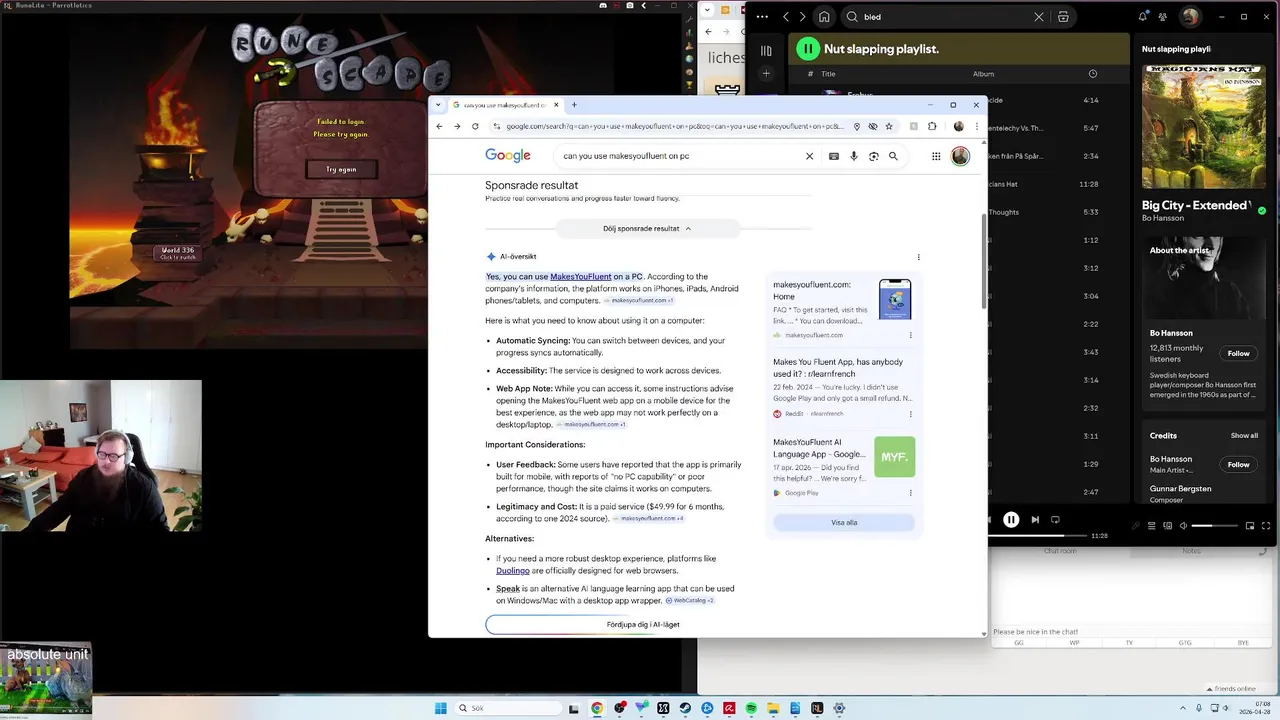Screen dimensions: 1280x720
Task: Open Spotify browse icon next to search
Action: click(1063, 17)
